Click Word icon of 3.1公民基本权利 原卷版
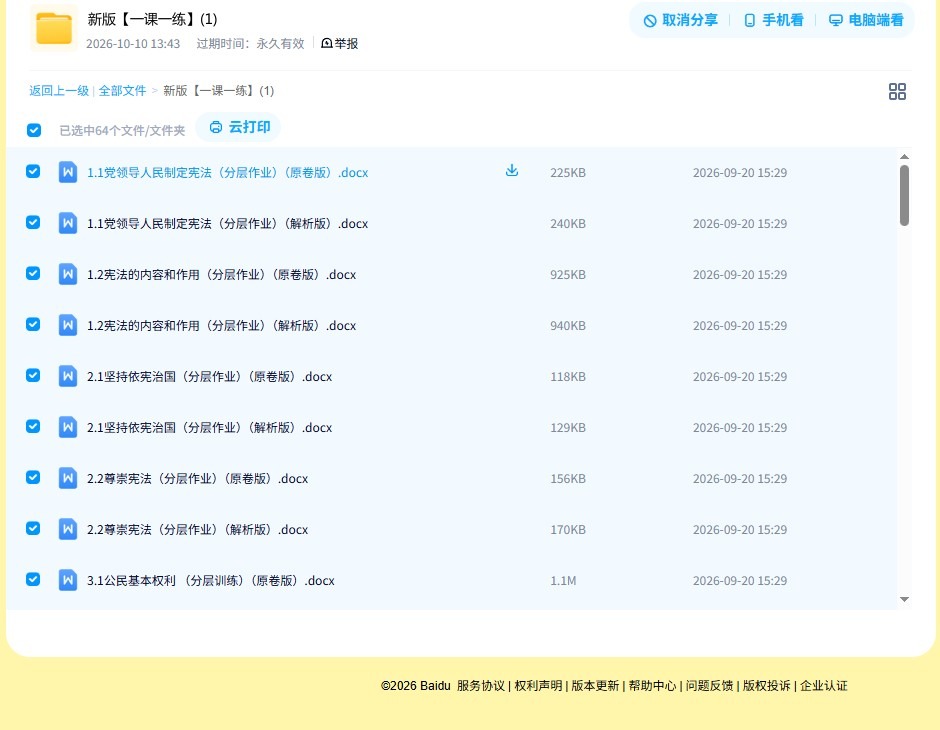940x730 pixels. tap(68, 580)
